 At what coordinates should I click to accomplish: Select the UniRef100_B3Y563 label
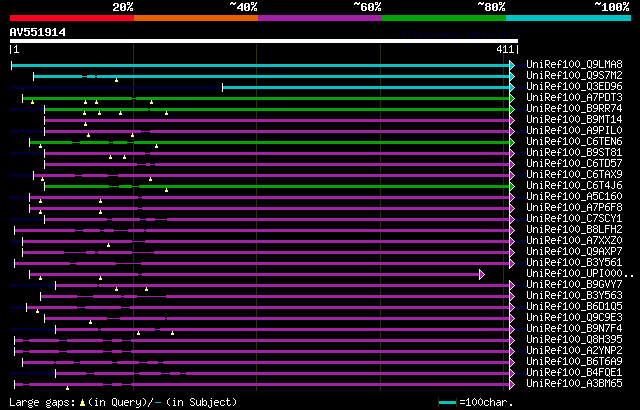(574, 296)
